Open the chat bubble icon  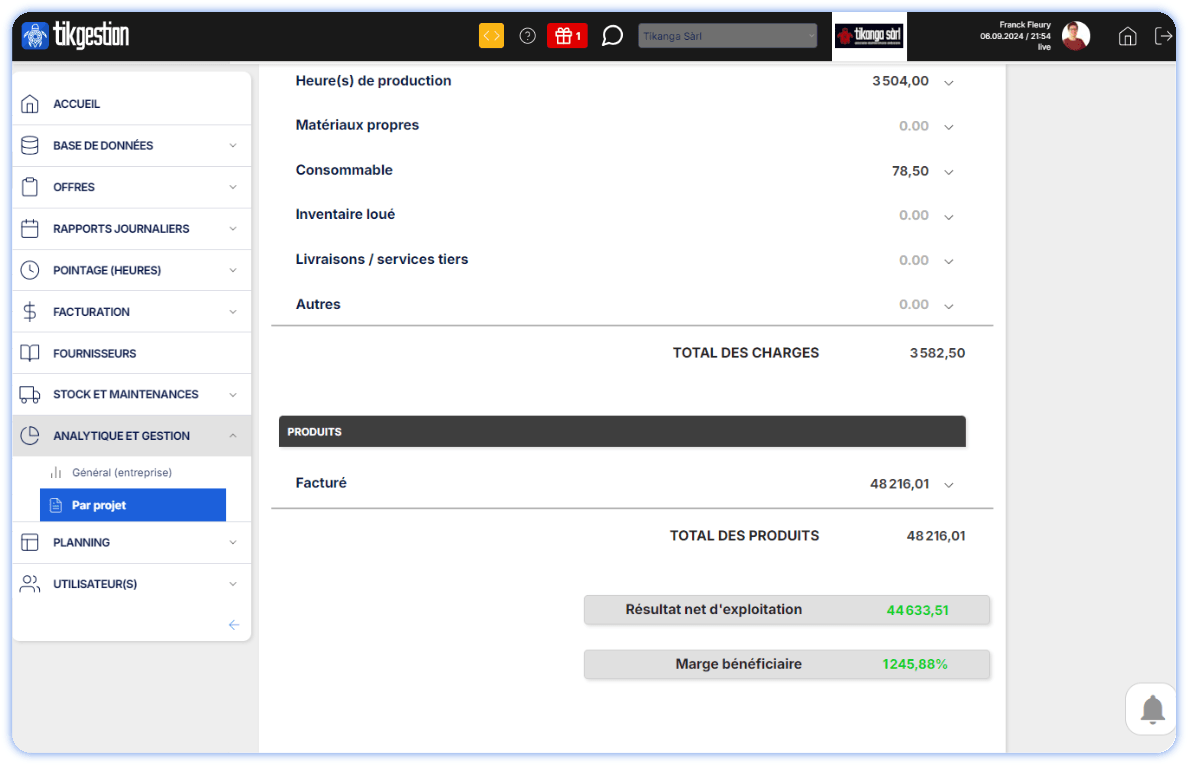[612, 36]
